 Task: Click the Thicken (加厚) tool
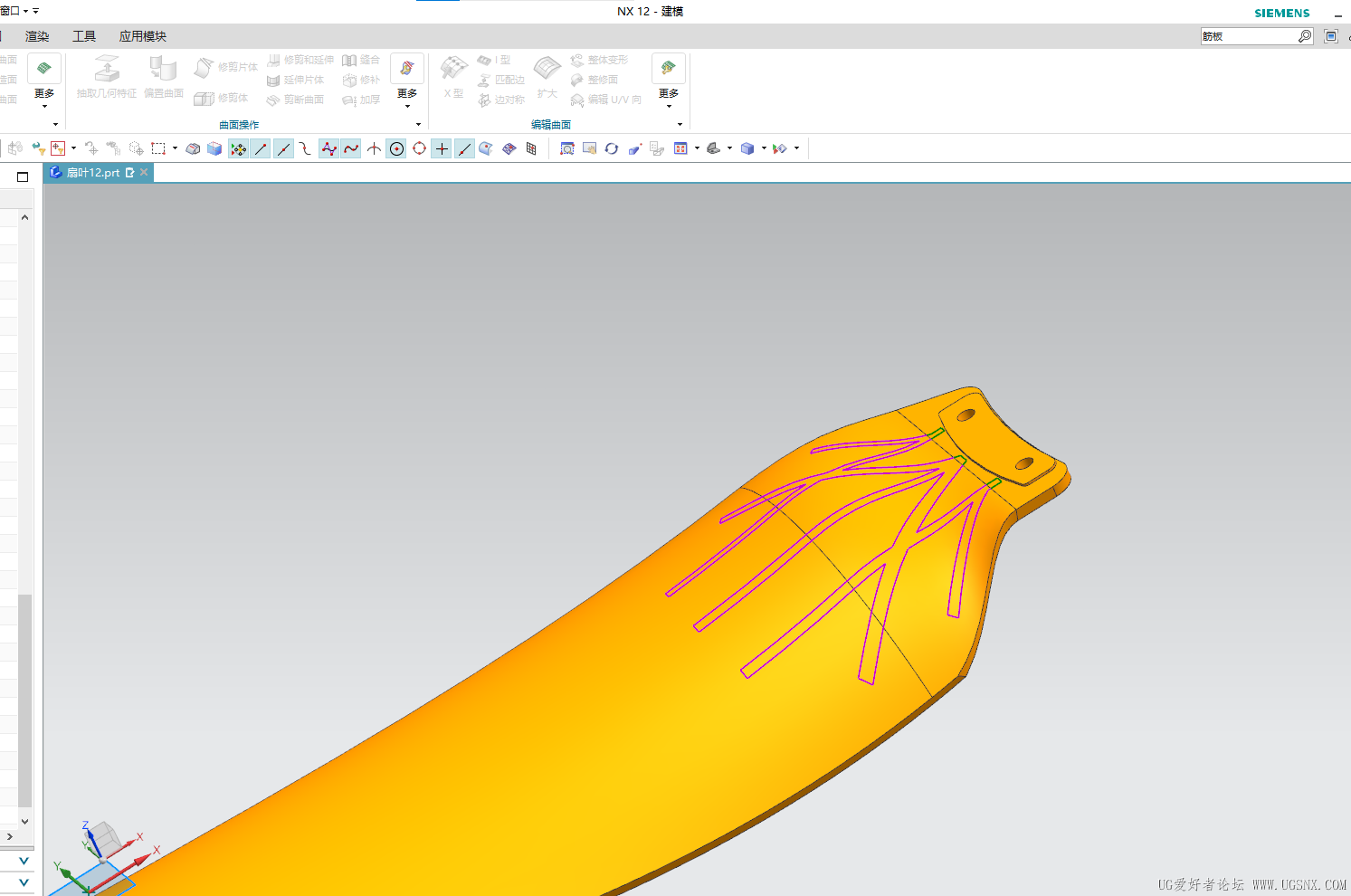pyautogui.click(x=361, y=100)
